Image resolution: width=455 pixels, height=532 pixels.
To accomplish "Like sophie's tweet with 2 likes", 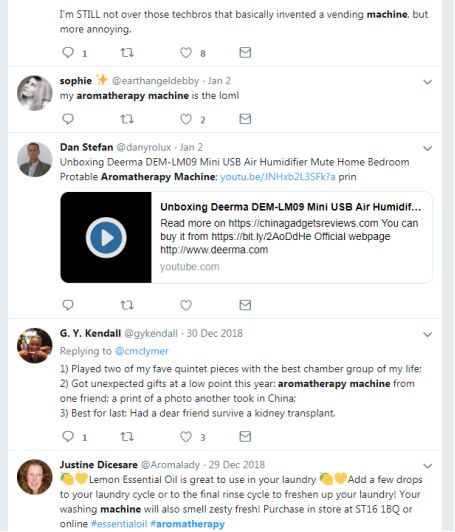I will click(186, 119).
